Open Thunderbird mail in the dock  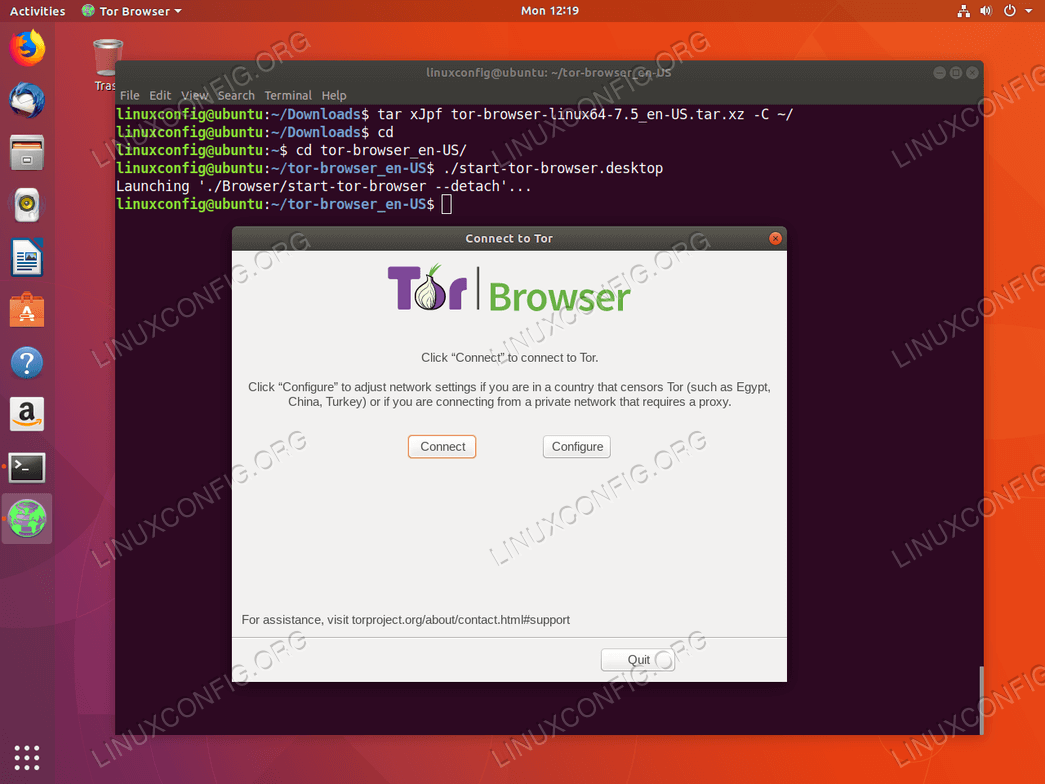[x=27, y=101]
